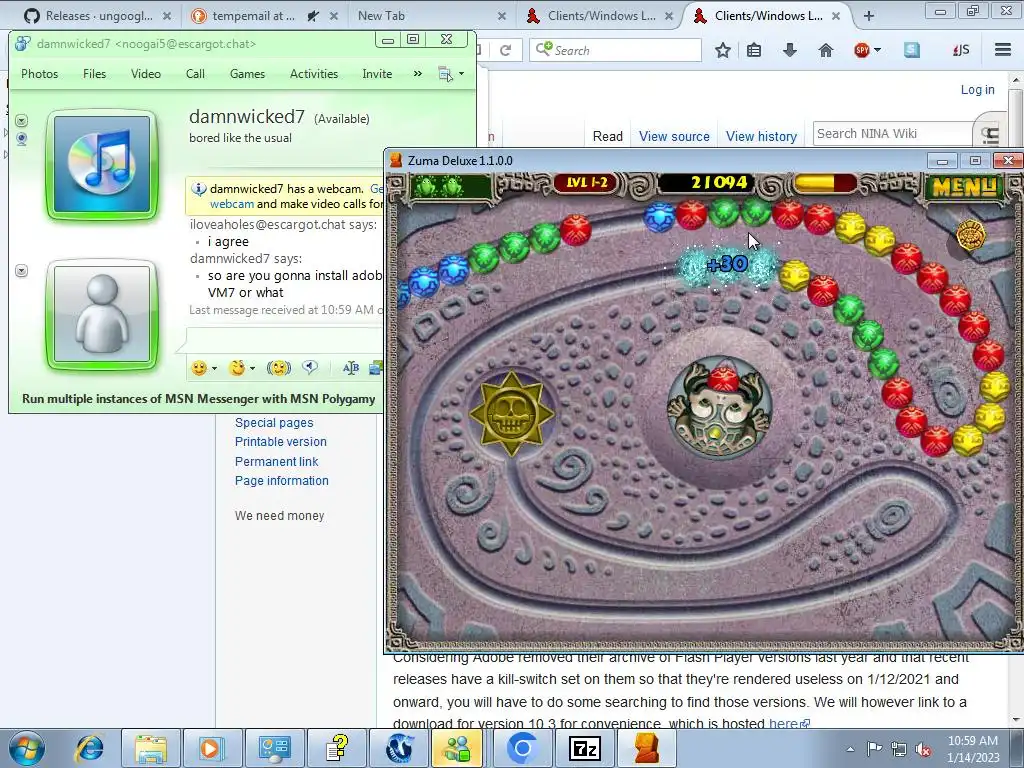The height and width of the screenshot is (768, 1024).
Task: Click the blue S extension icon
Action: [x=912, y=50]
